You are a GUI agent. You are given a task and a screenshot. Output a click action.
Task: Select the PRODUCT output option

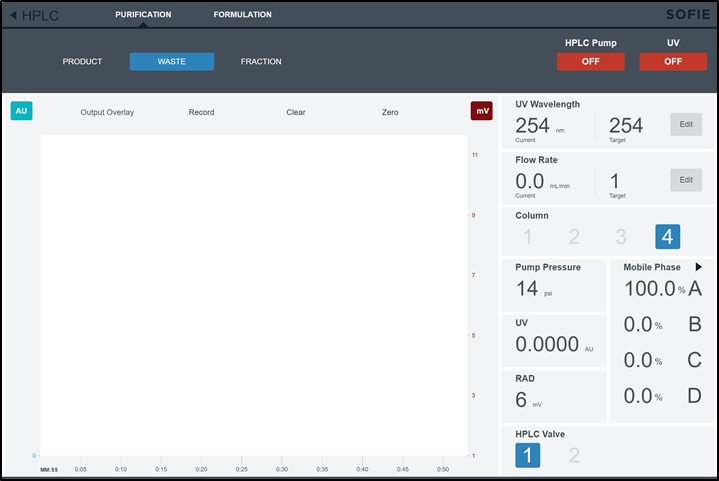click(83, 62)
